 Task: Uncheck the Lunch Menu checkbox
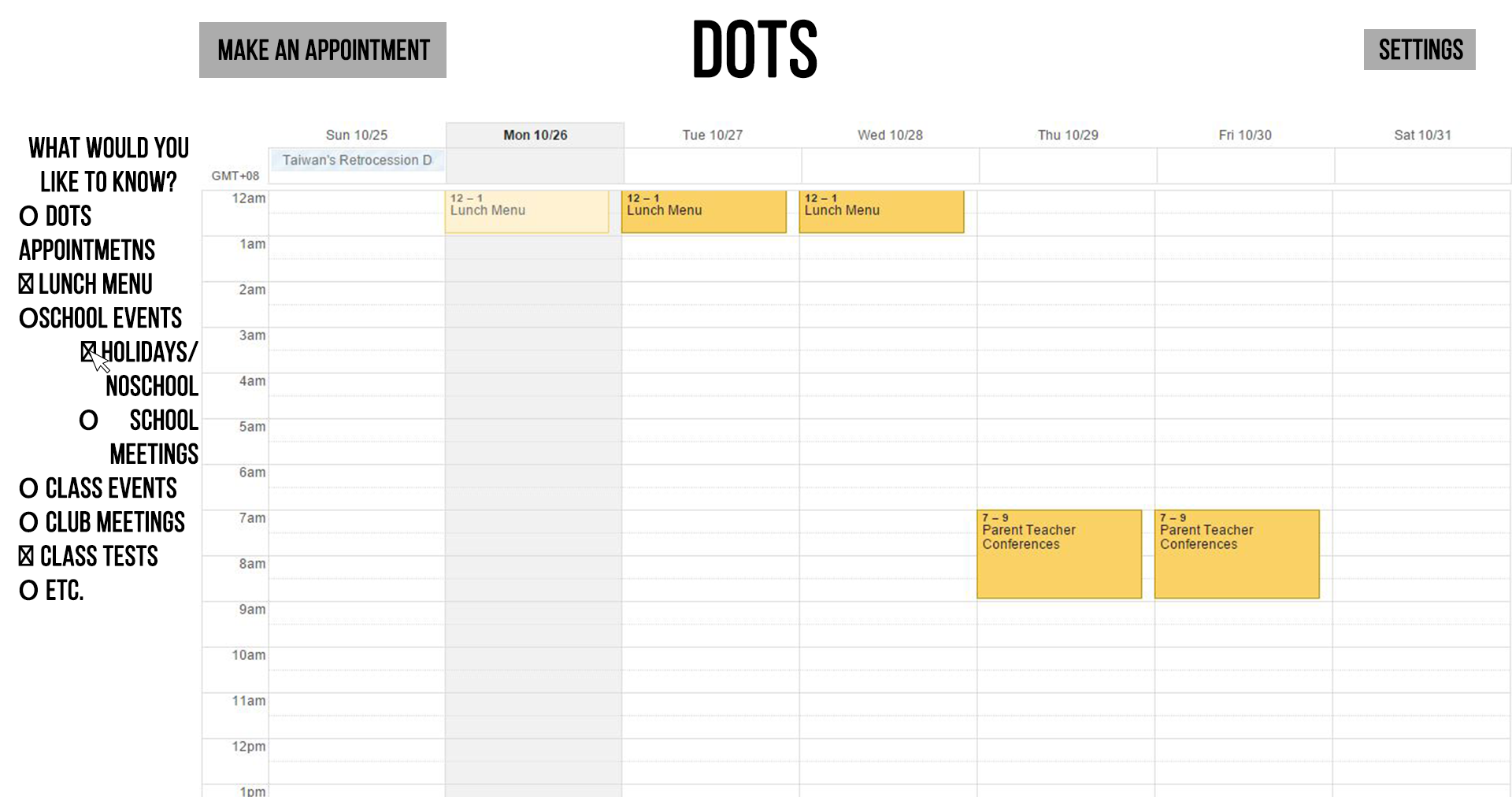coord(26,284)
